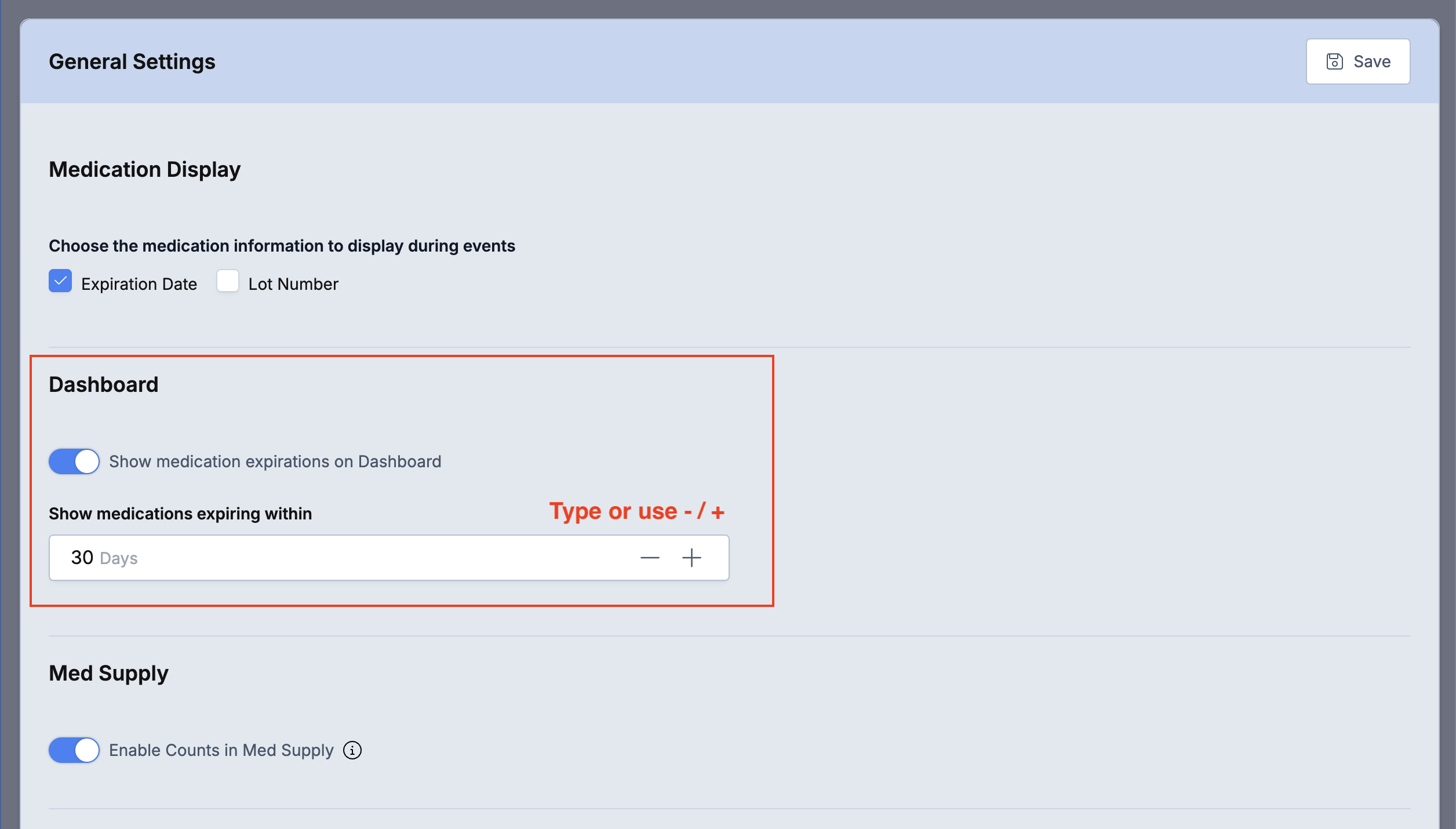1456x829 pixels.
Task: Increase expiring days with plus icon
Action: [691, 558]
